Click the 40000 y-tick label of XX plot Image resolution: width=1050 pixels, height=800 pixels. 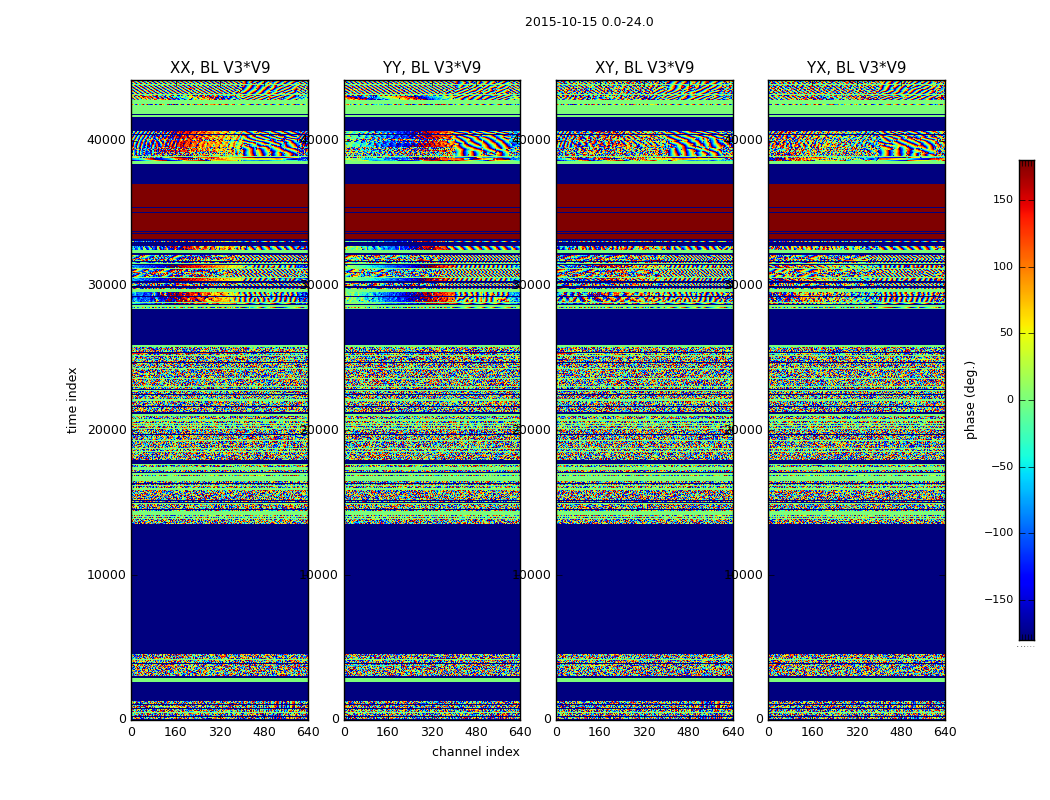108,139
